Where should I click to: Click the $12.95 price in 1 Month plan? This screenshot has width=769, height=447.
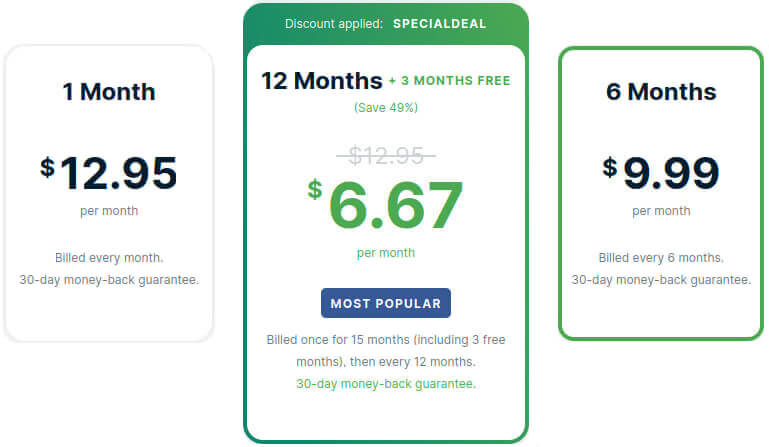(x=109, y=172)
